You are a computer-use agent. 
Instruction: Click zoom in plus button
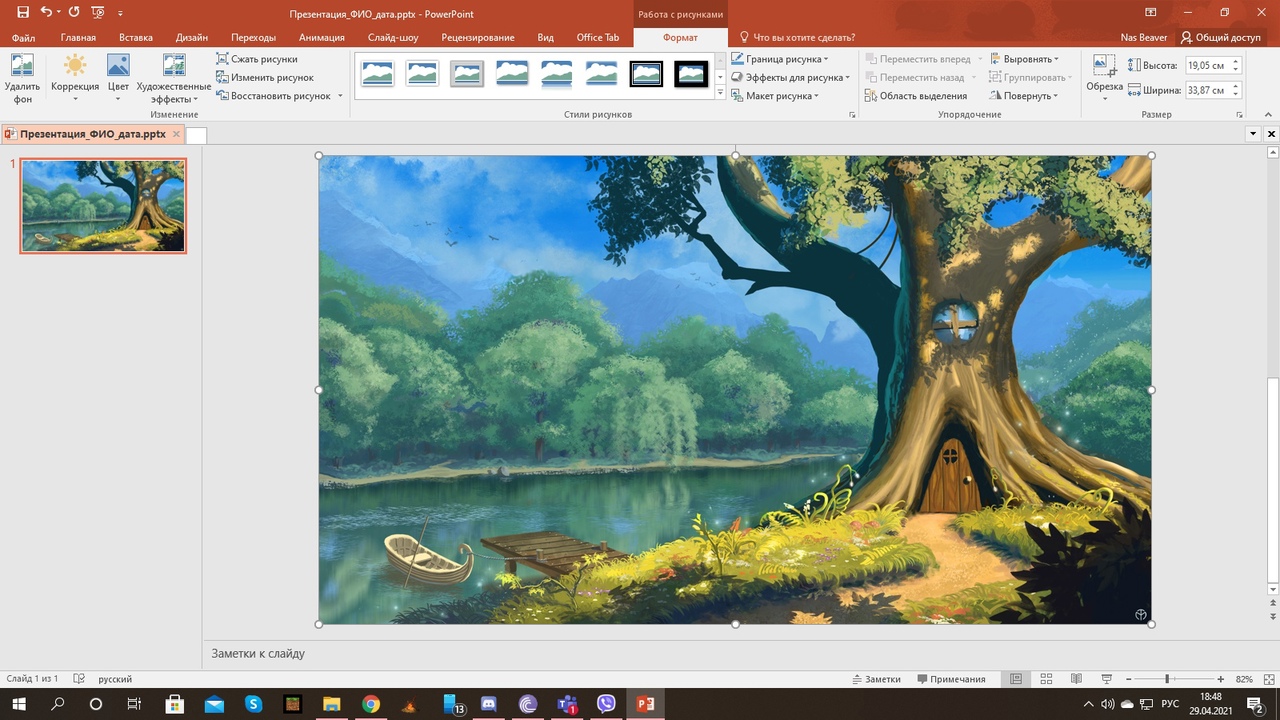[1220, 679]
